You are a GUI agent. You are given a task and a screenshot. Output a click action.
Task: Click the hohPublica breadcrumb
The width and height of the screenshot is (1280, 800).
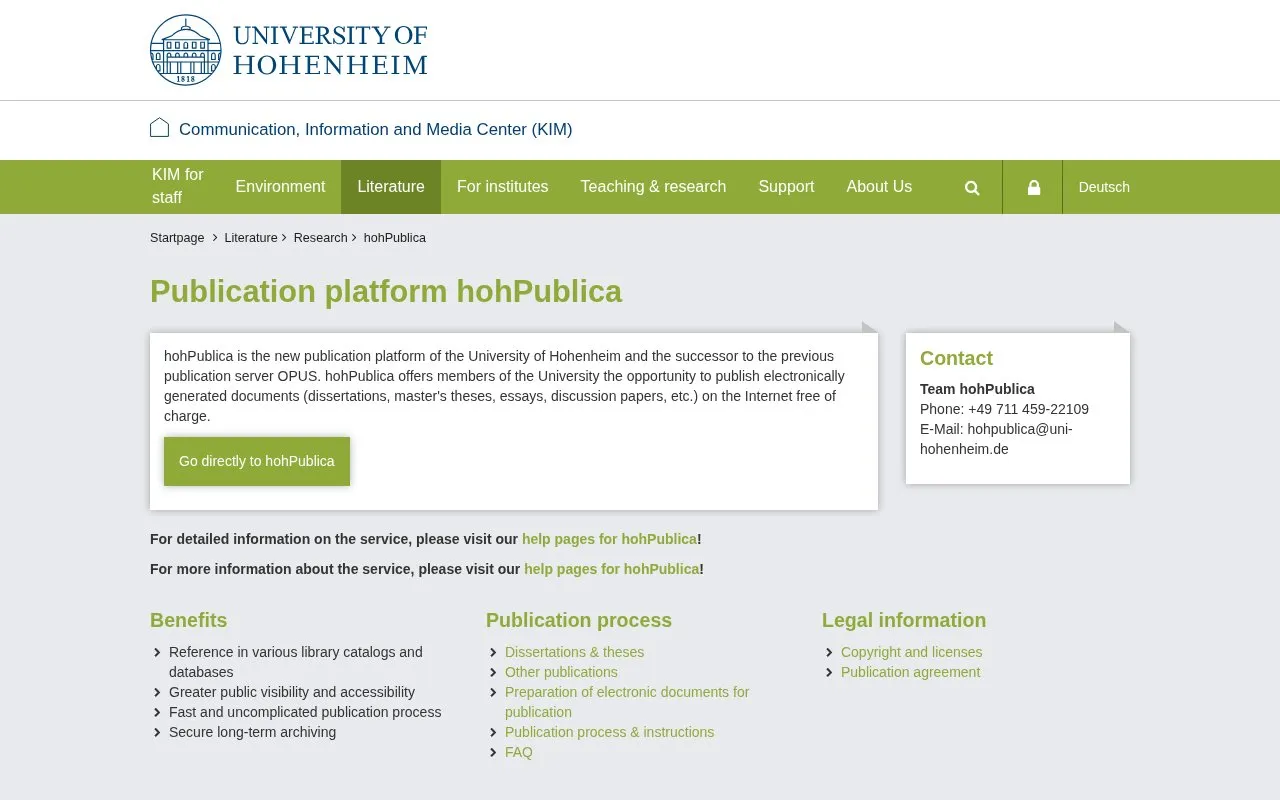point(395,238)
